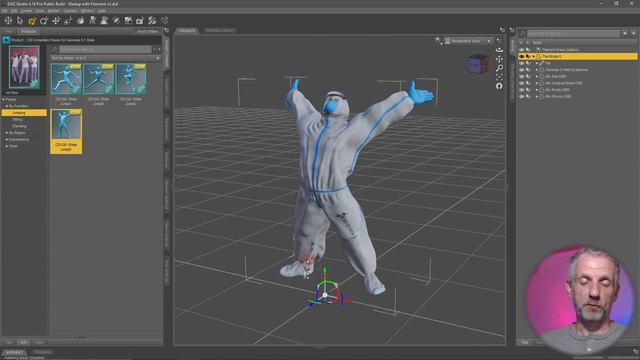Click the Region Navigator tool icon

(128, 20)
